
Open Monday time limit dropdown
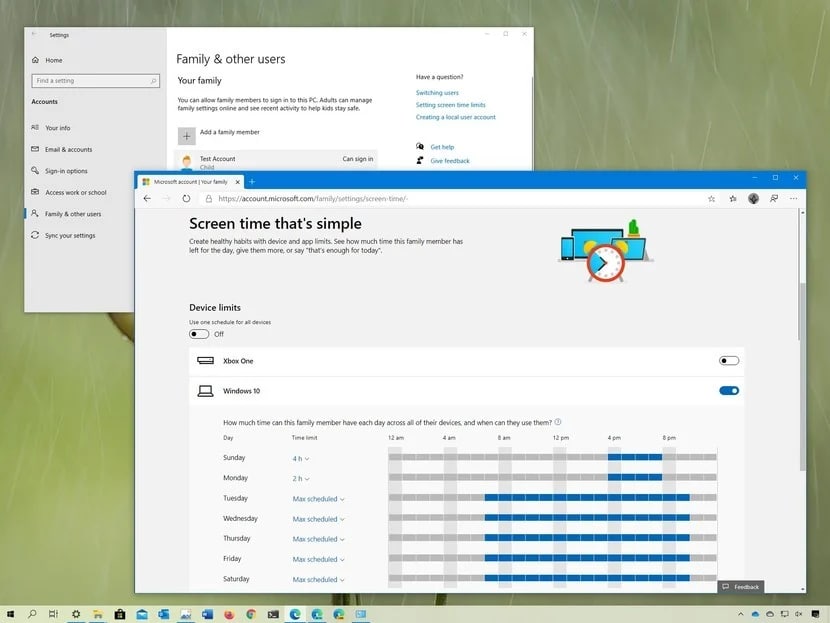[301, 478]
